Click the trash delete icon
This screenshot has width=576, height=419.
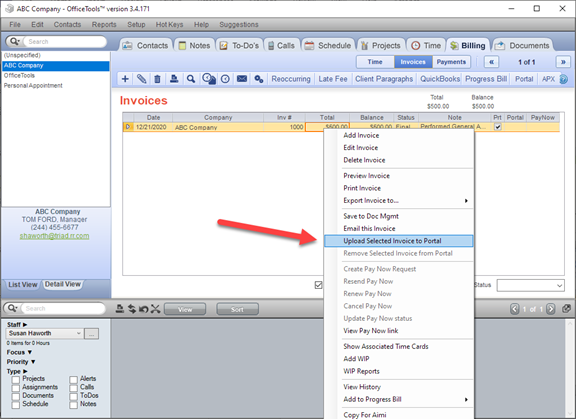(x=157, y=79)
